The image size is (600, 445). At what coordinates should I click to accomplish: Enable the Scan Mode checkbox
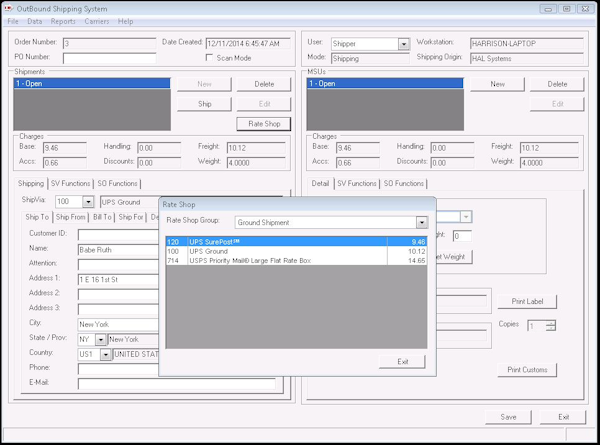click(x=209, y=57)
